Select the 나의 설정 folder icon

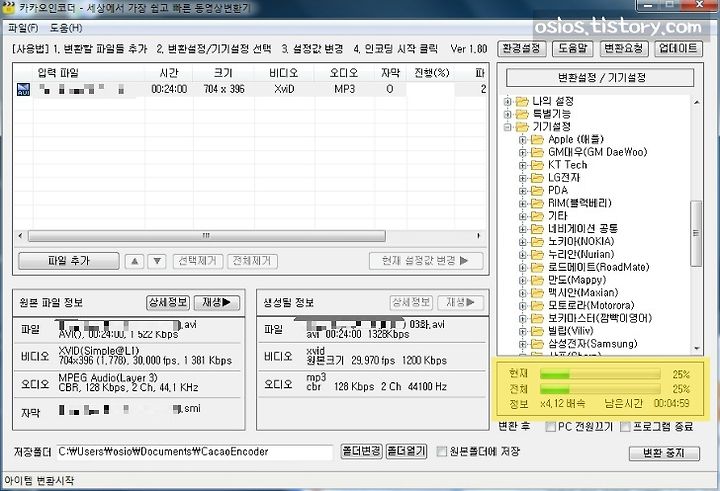pyautogui.click(x=522, y=102)
